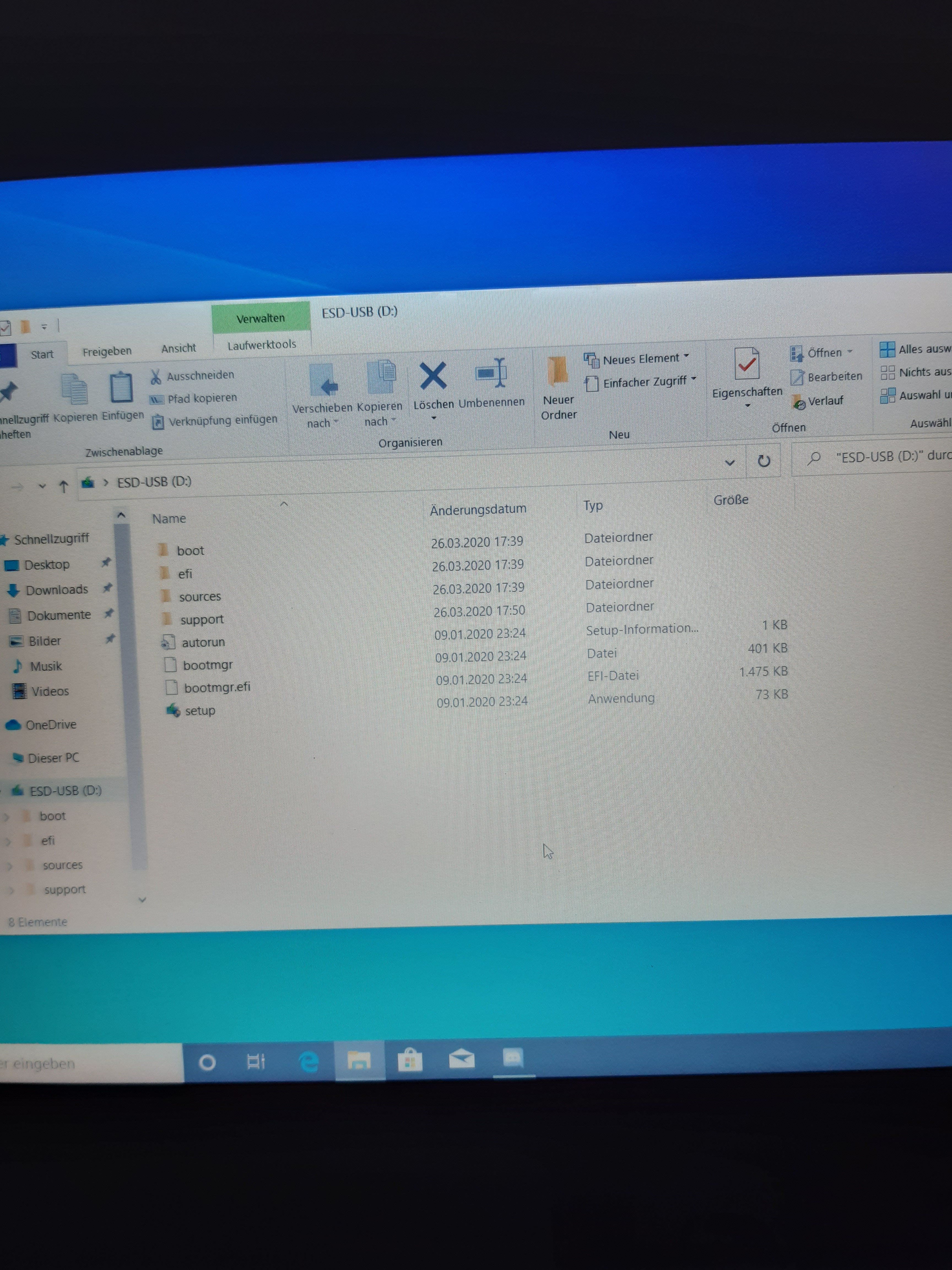This screenshot has width=952, height=1270.
Task: Click the Neuer Ordner folder icon
Action: click(557, 371)
